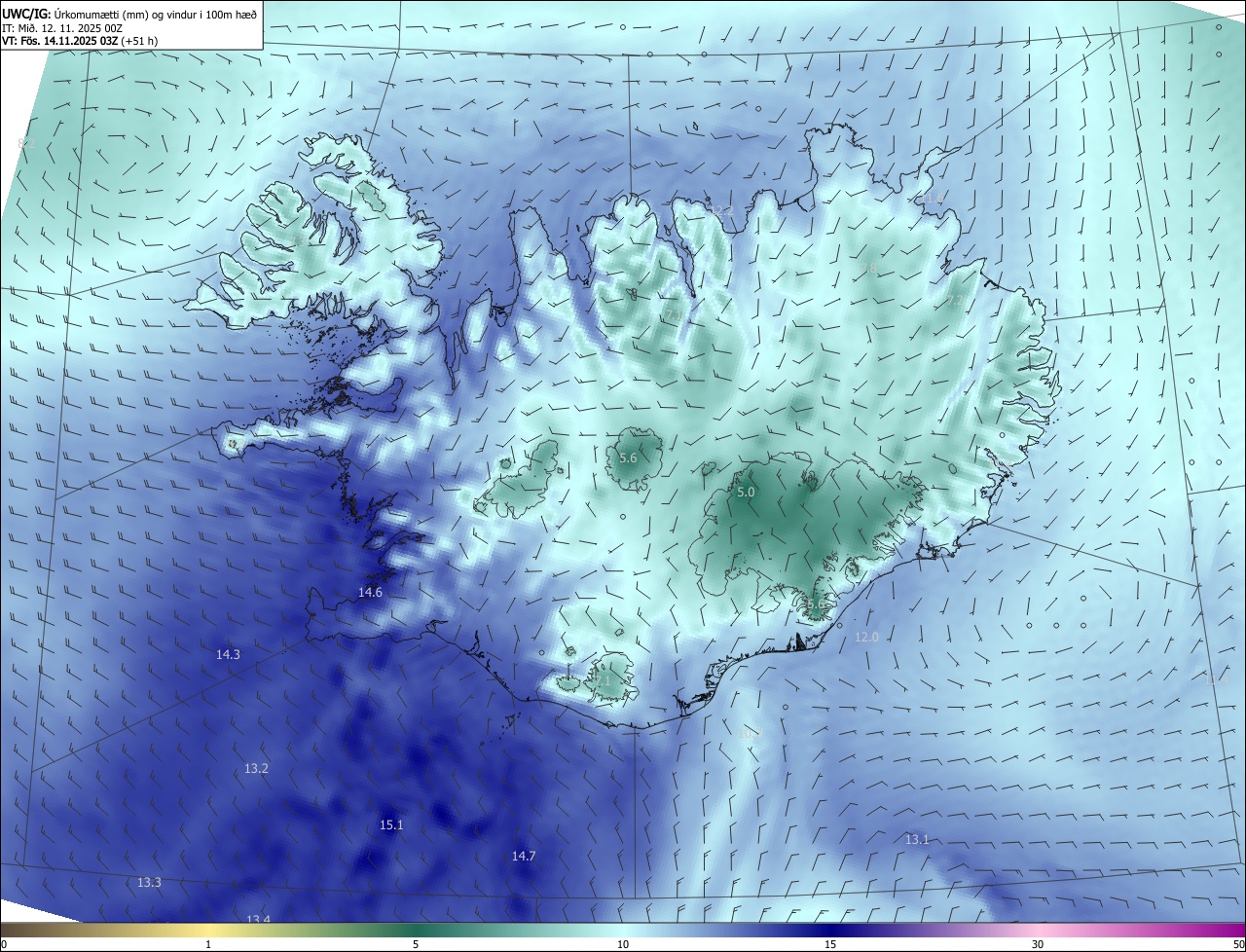Click the 13.1 value label on the map
The width and height of the screenshot is (1246, 952).
pyautogui.click(x=917, y=840)
